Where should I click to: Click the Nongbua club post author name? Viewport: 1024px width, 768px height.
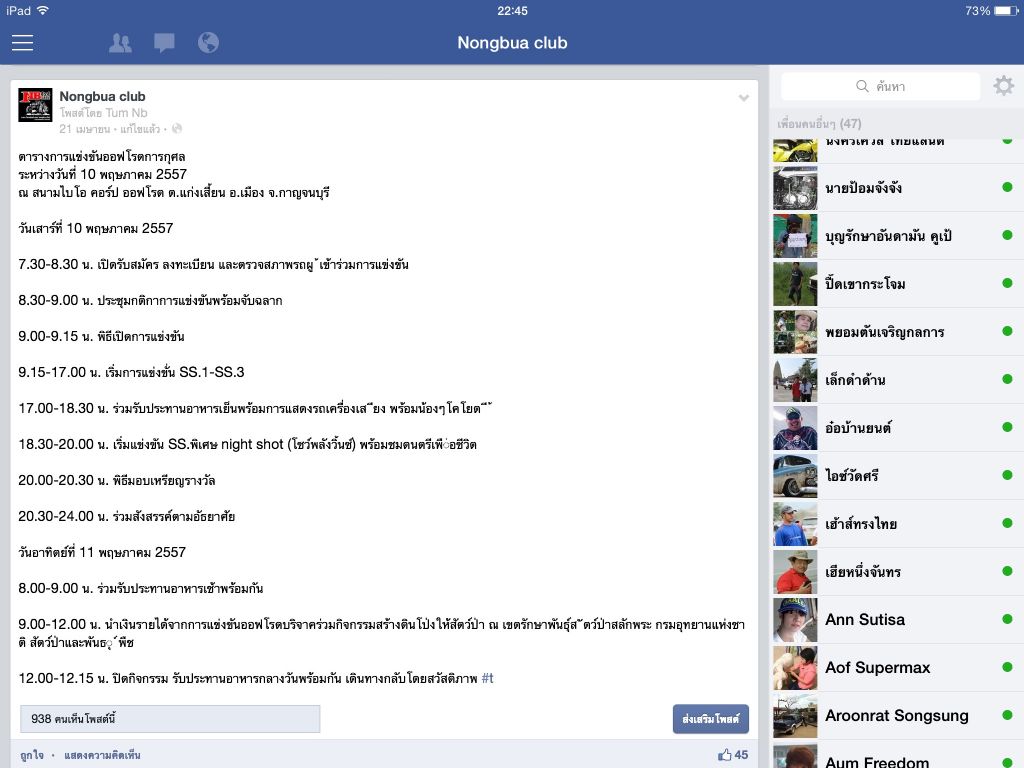coord(103,97)
